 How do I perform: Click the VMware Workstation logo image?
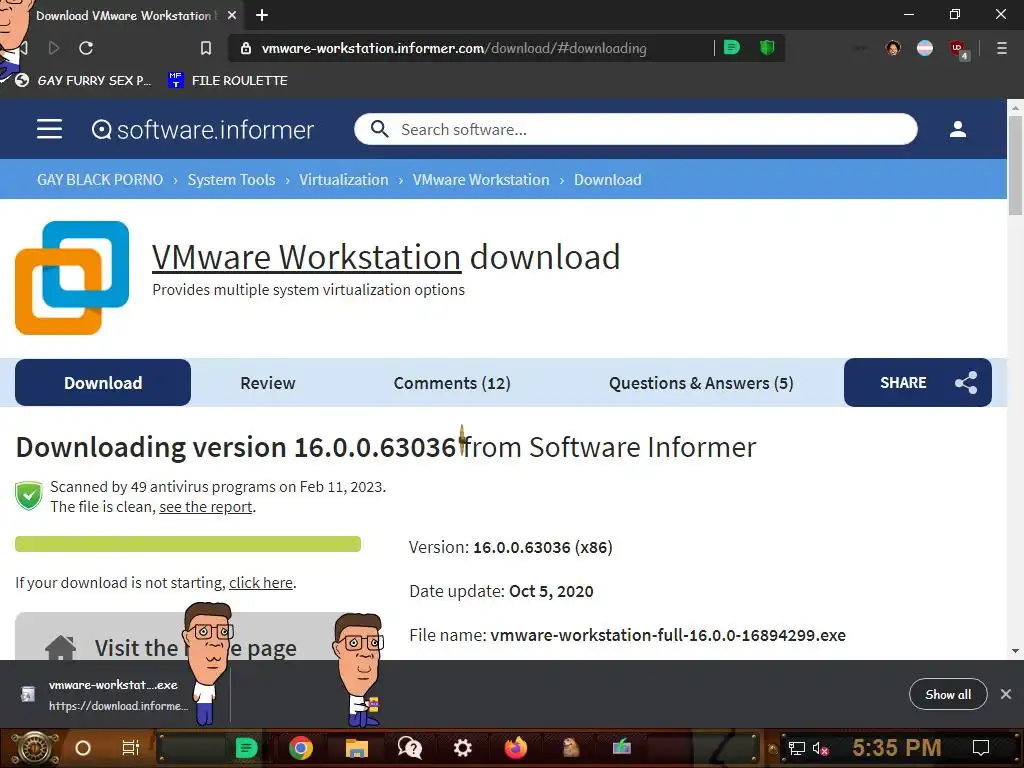(x=72, y=278)
